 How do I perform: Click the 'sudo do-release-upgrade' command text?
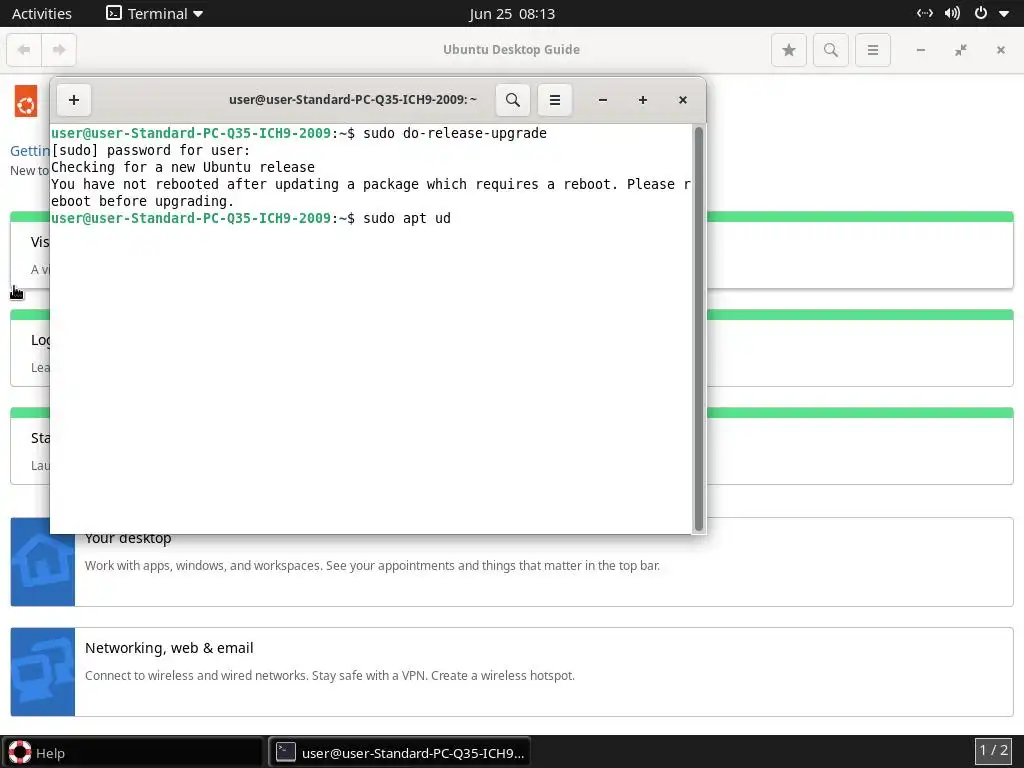455,133
